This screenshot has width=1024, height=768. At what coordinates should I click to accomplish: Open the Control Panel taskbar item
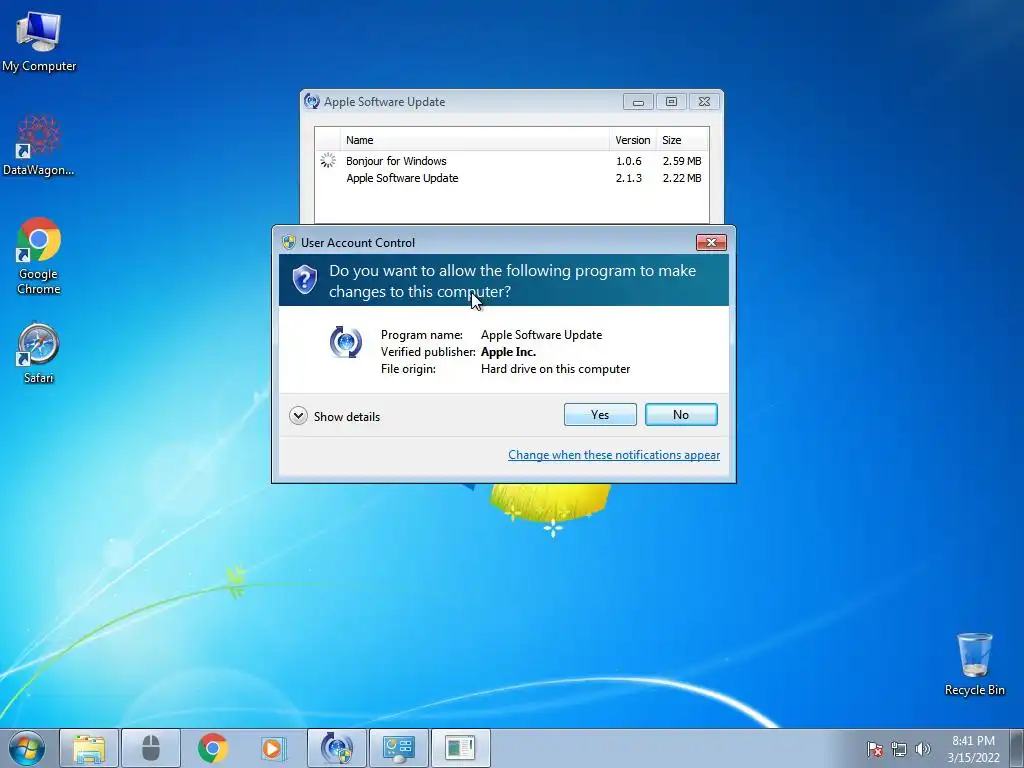pyautogui.click(x=399, y=748)
